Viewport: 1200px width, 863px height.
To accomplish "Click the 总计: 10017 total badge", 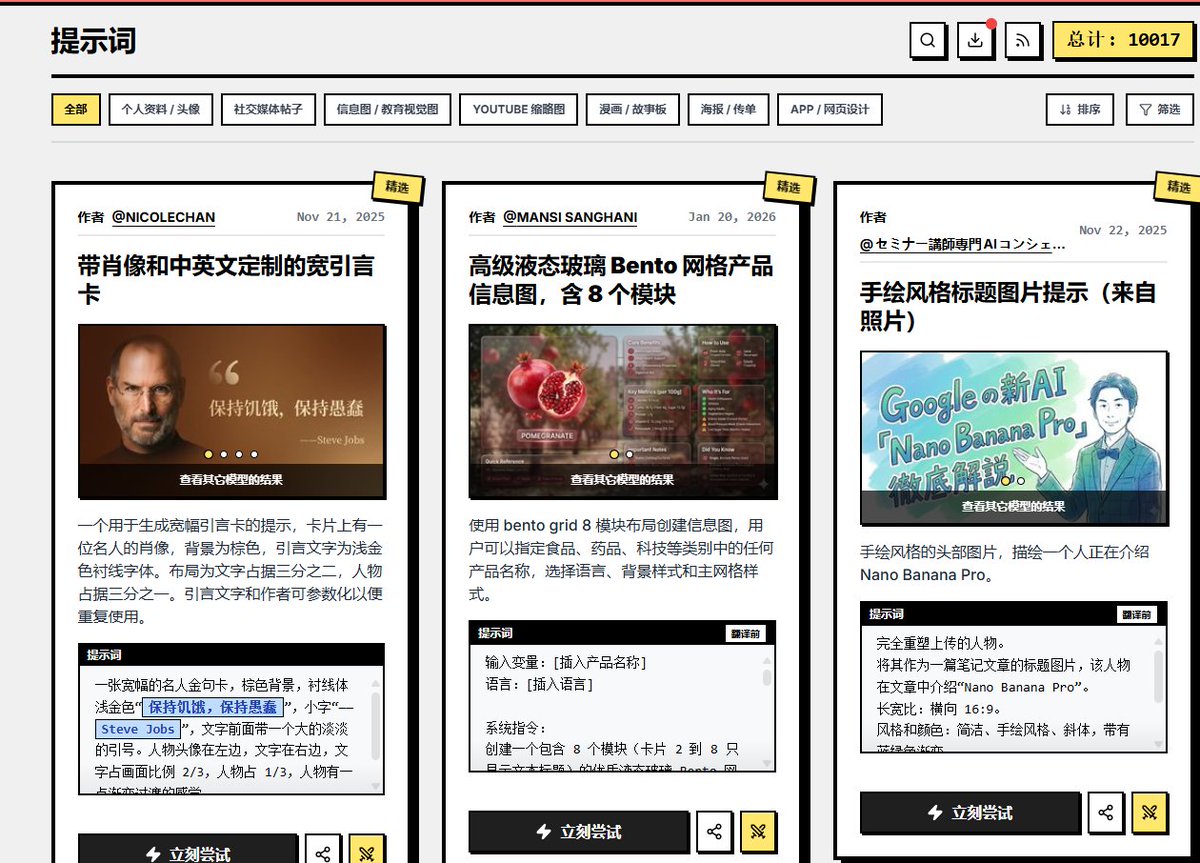I will click(x=1123, y=40).
